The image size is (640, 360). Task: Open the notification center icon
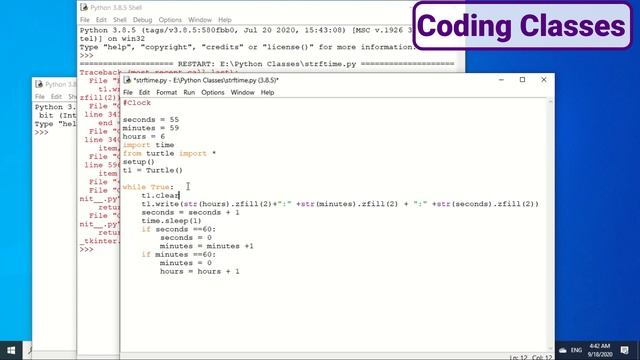coord(624,350)
